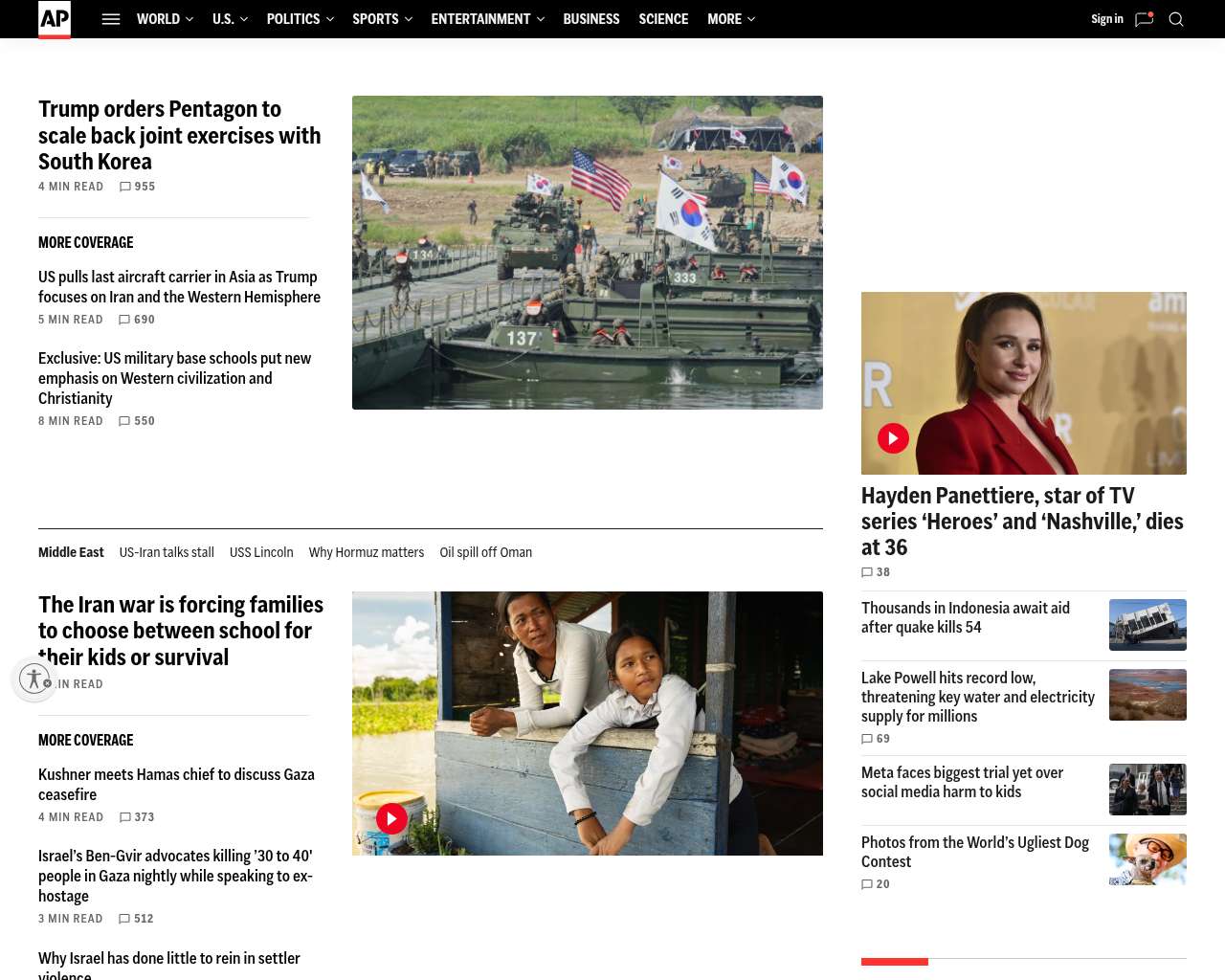This screenshot has width=1225, height=980.
Task: Open comments for Lake Powell story (69)
Action: [x=876, y=739]
